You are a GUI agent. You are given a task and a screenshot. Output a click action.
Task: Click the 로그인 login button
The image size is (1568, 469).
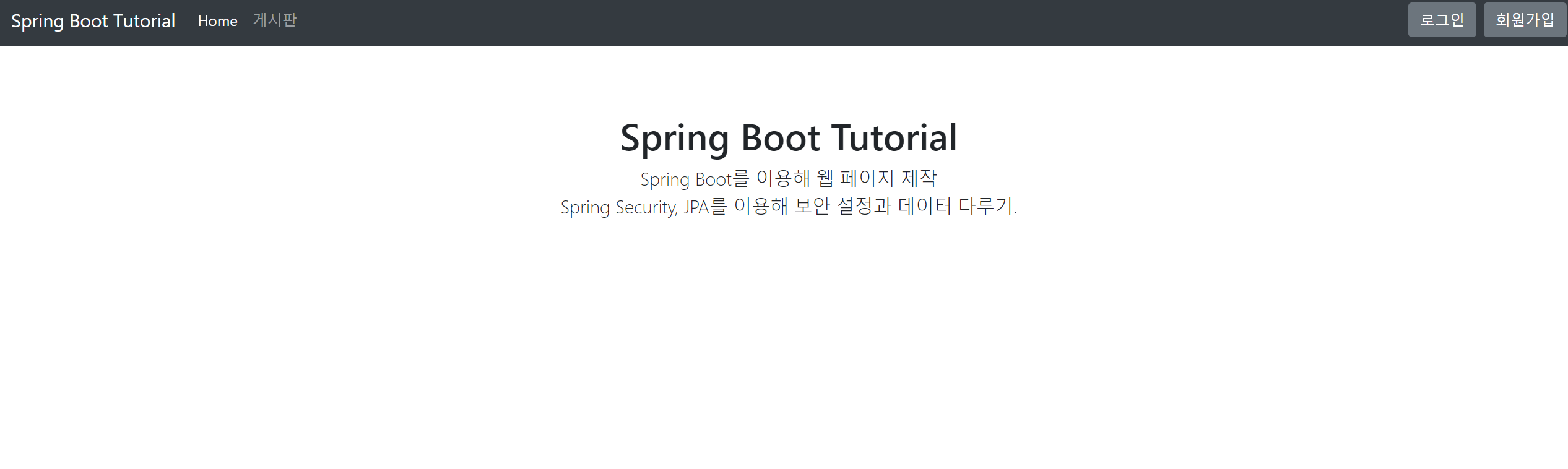tap(1442, 20)
